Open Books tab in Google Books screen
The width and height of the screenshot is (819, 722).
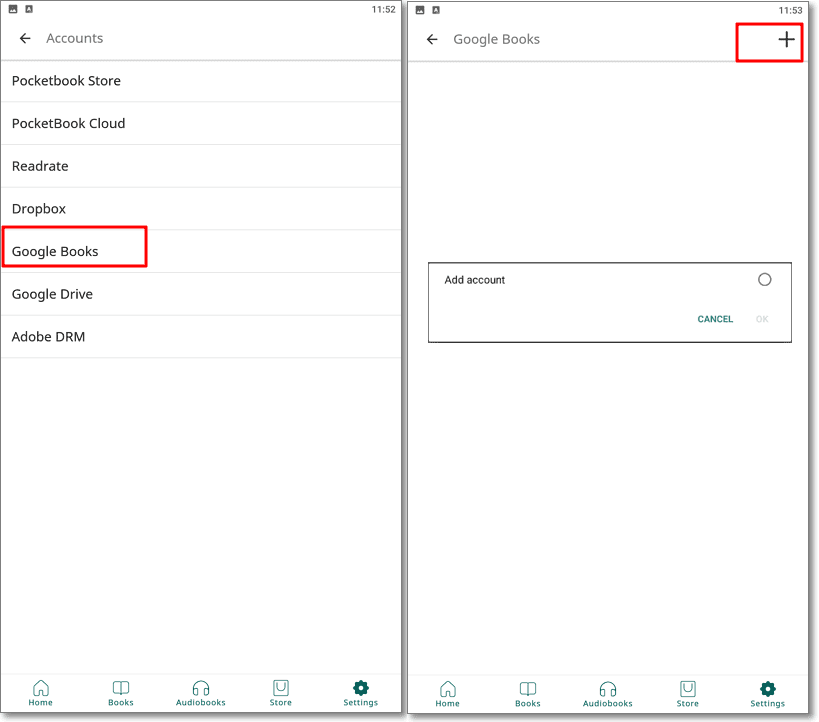(x=528, y=694)
